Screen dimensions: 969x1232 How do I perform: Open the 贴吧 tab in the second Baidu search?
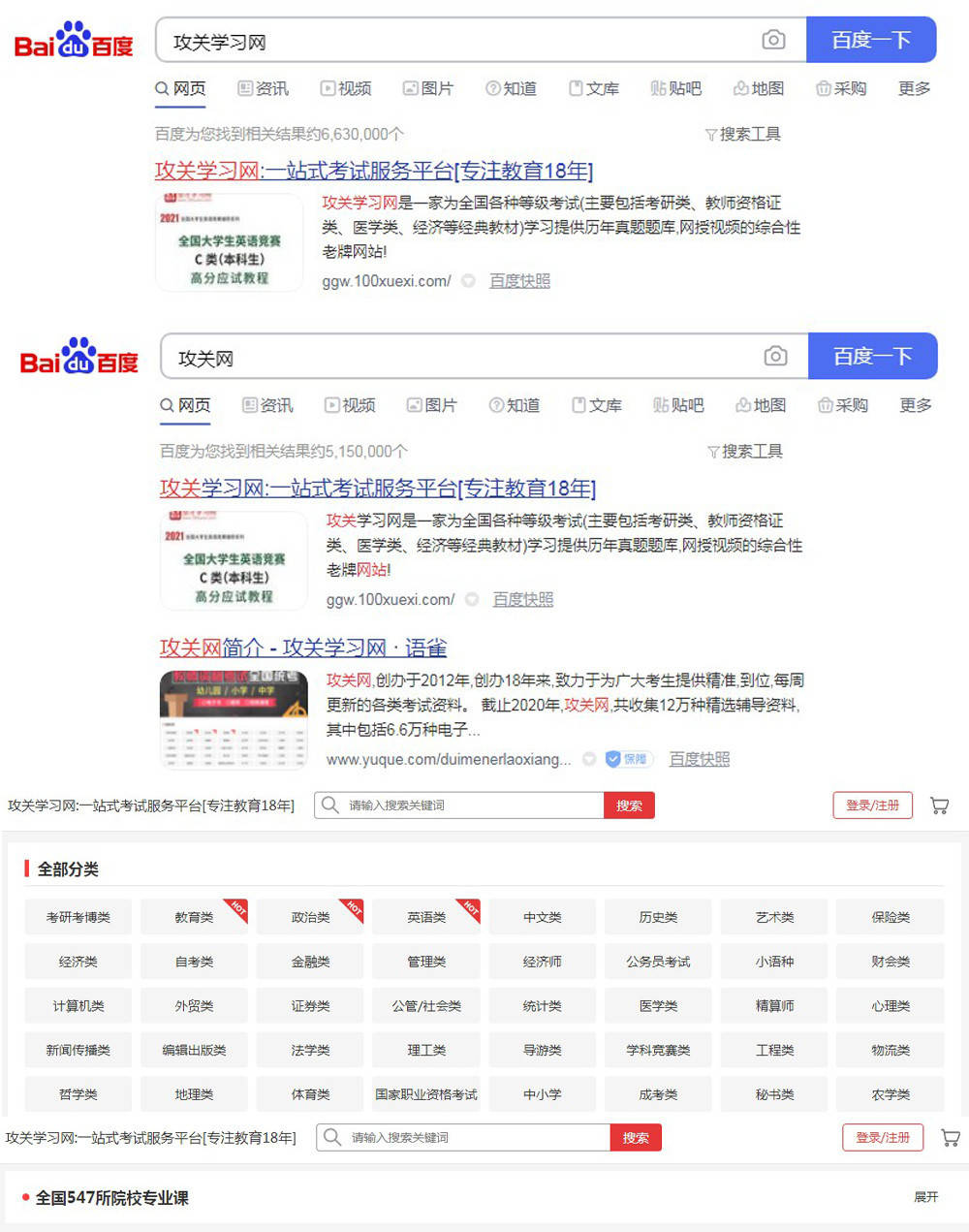(678, 405)
